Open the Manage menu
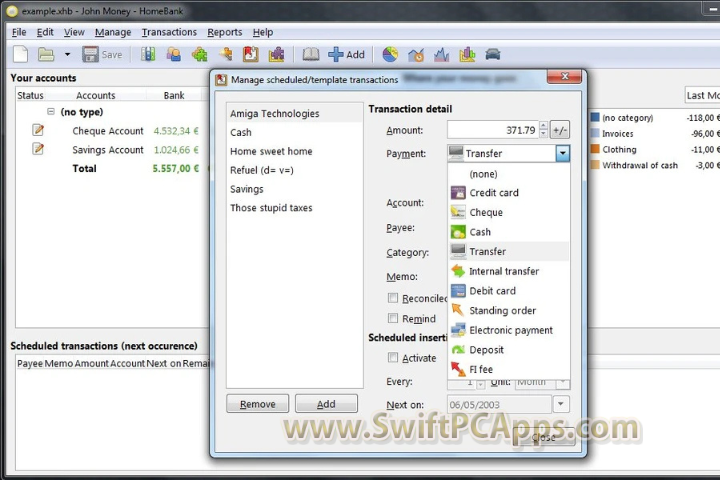 tap(113, 32)
